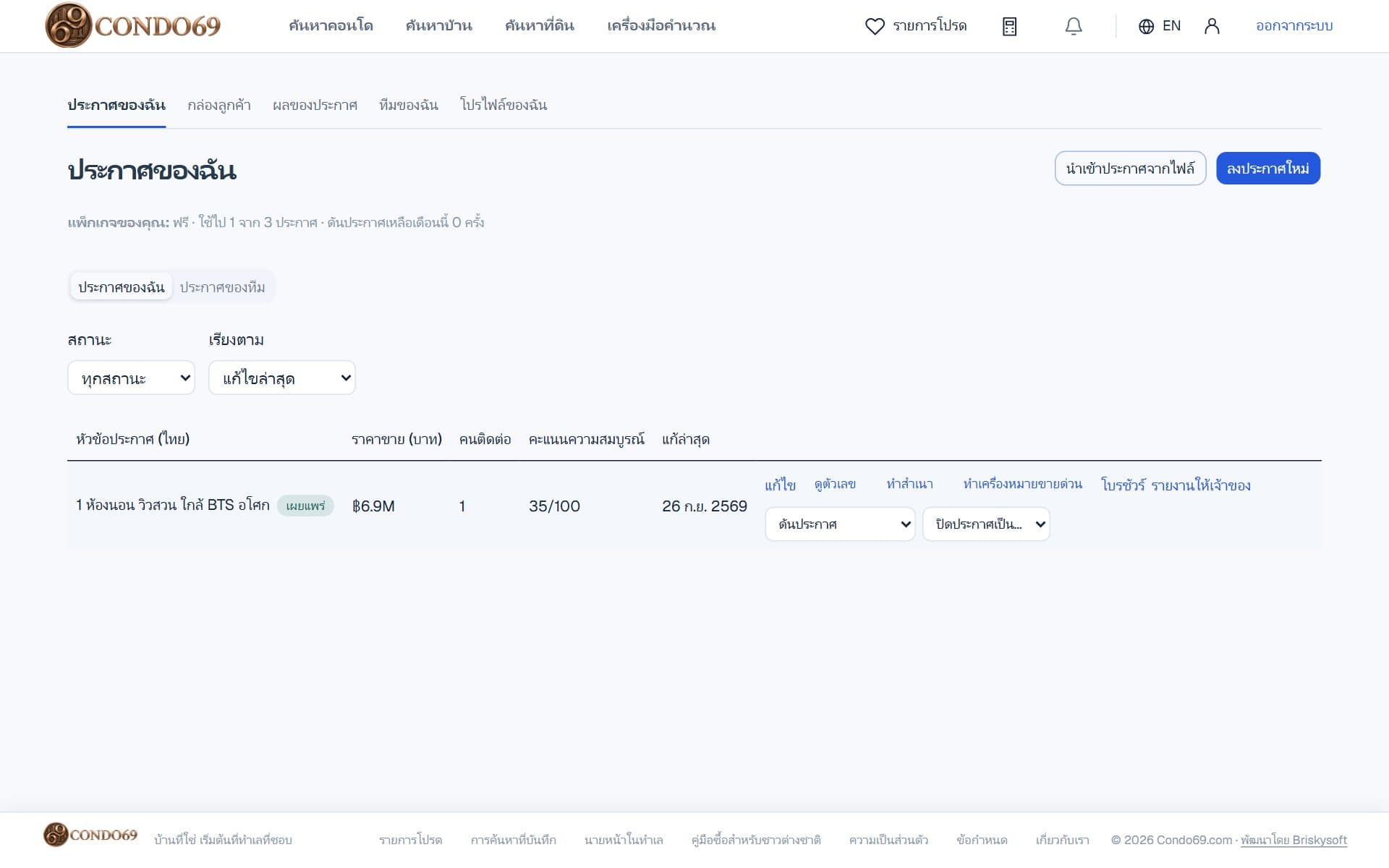
Task: Select ประกาศของฉัน segmented toggle
Action: click(x=122, y=287)
